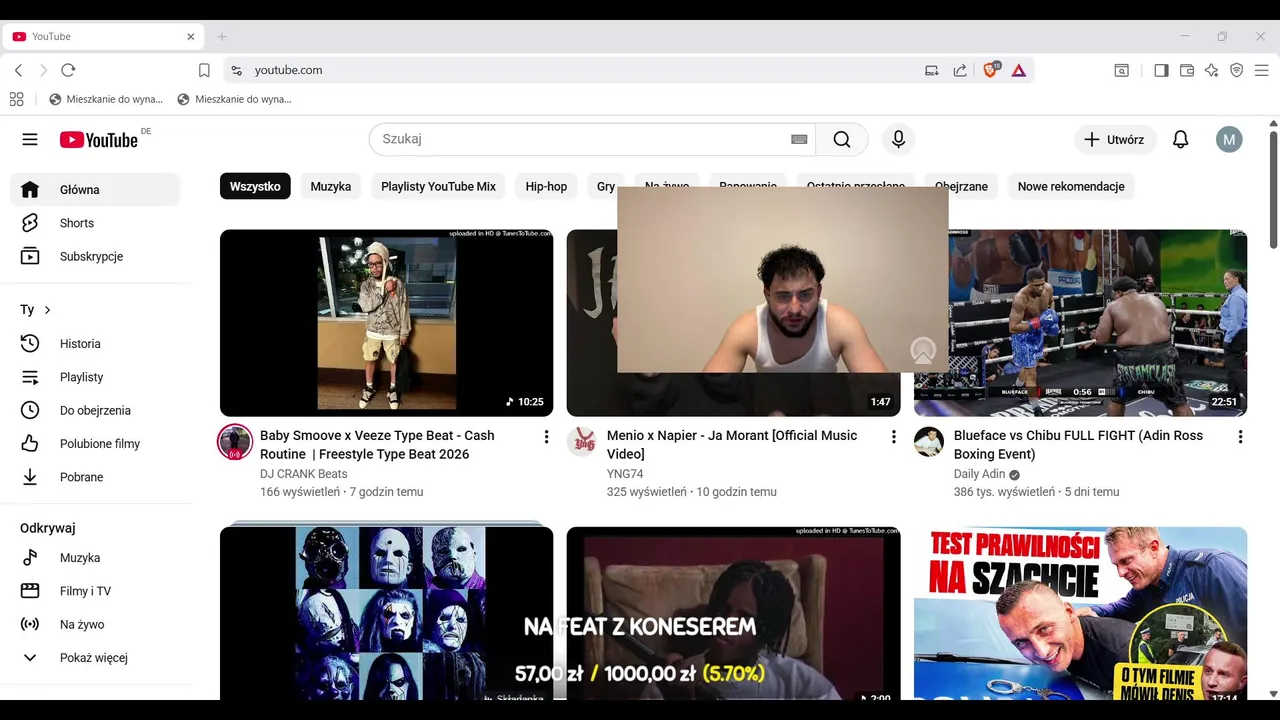
Task: Click the Brave Rewards triangle icon
Action: [x=1018, y=70]
